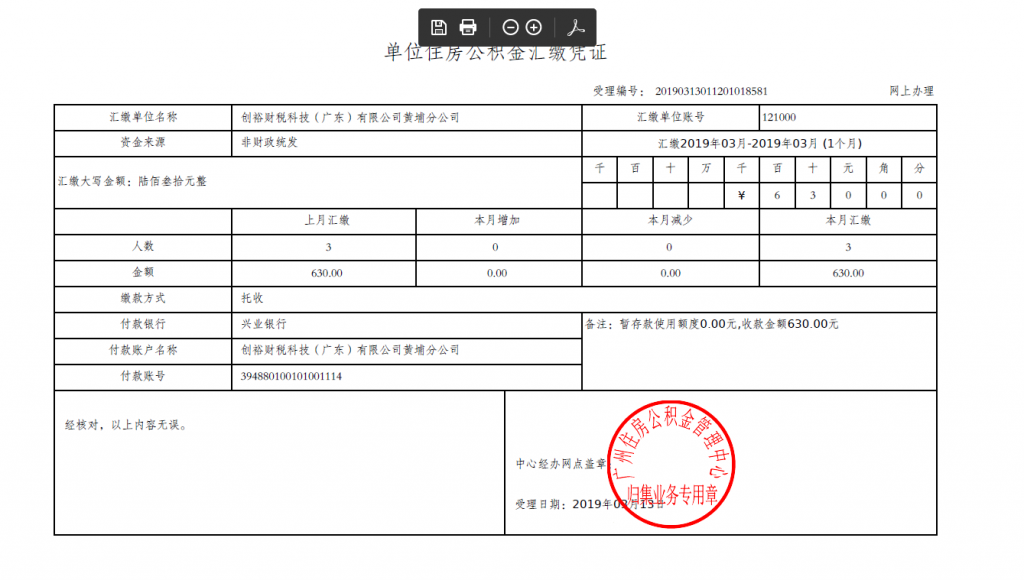The width and height of the screenshot is (1024, 580).
Task: Click the 本月减少 column header
Action: 670,220
